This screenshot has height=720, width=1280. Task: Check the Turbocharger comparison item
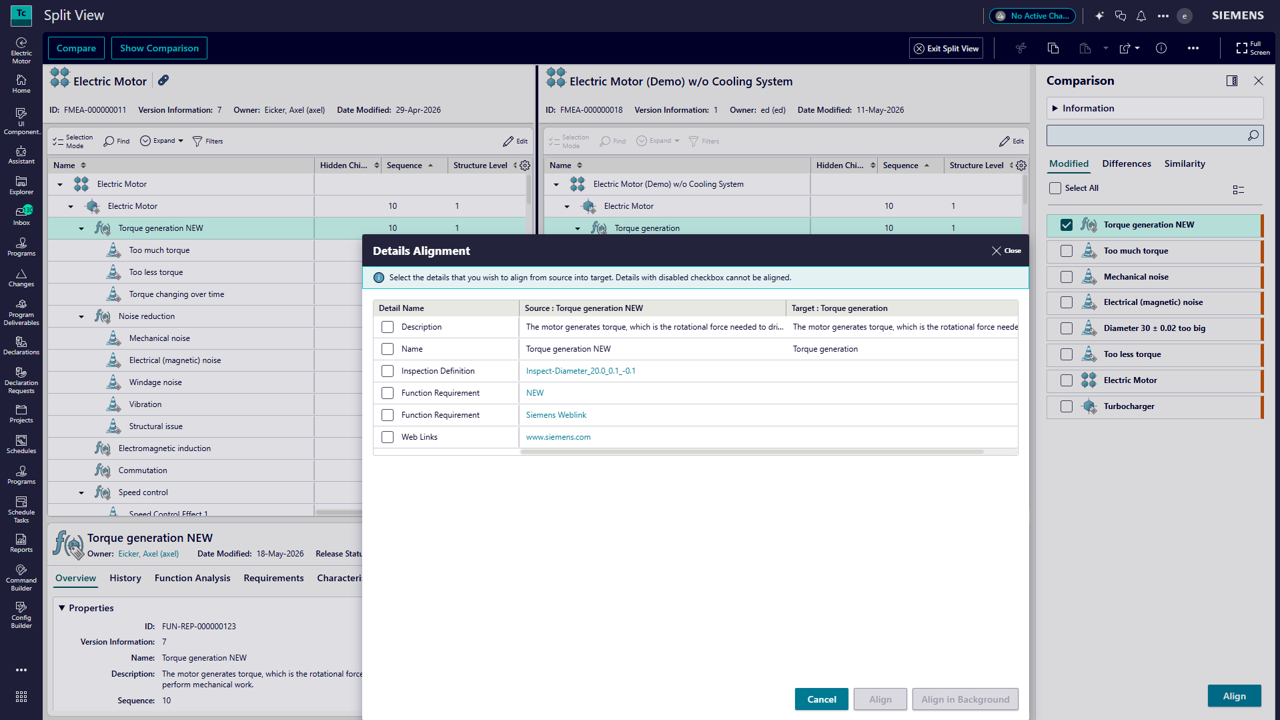pos(1066,406)
